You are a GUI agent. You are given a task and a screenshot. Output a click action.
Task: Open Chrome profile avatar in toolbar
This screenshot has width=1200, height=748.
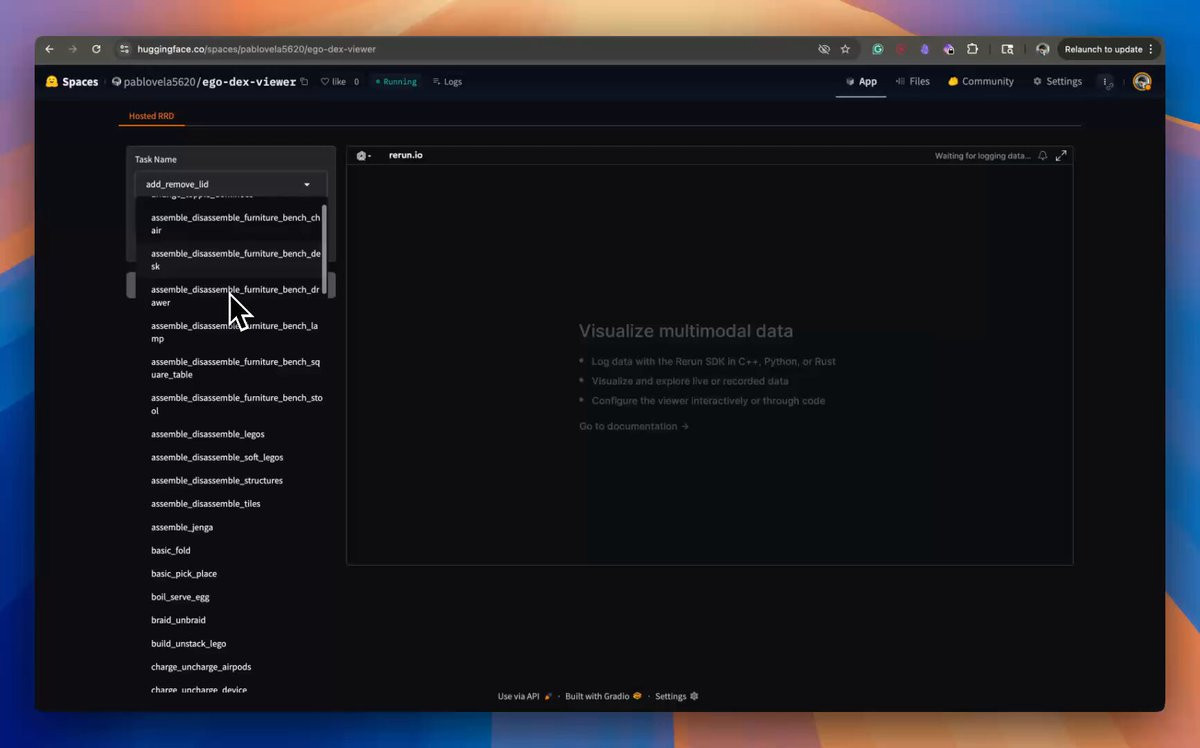point(1043,49)
